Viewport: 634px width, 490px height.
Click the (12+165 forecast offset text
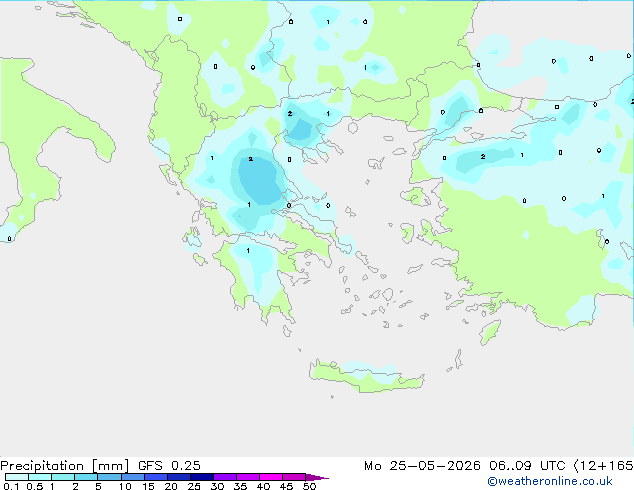click(603, 466)
